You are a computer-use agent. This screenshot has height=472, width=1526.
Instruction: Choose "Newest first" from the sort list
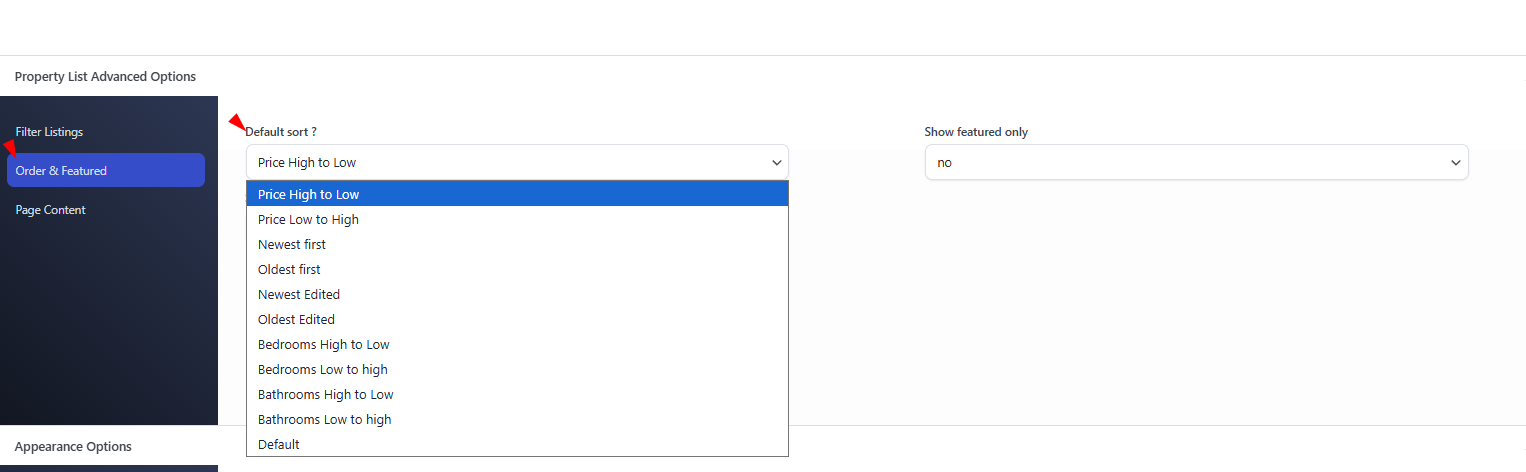[x=292, y=245]
